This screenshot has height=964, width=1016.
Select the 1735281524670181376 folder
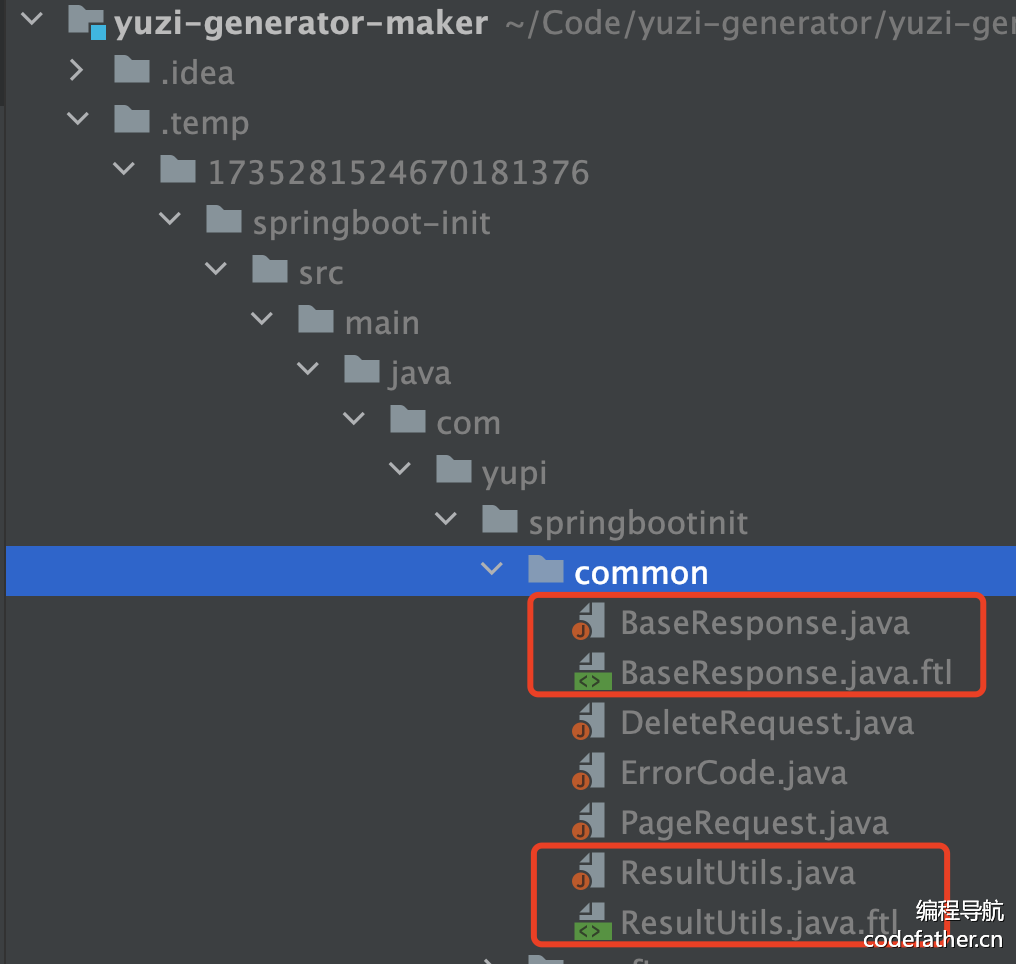[x=398, y=172]
